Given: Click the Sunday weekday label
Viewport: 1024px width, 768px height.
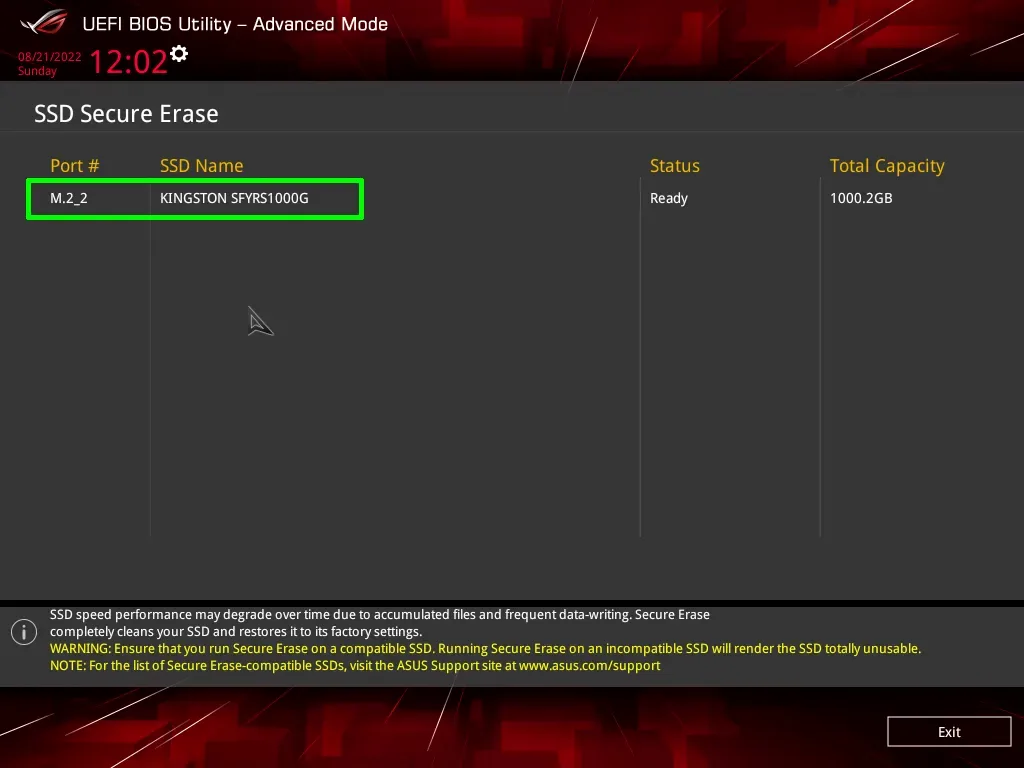Looking at the screenshot, I should [37, 71].
